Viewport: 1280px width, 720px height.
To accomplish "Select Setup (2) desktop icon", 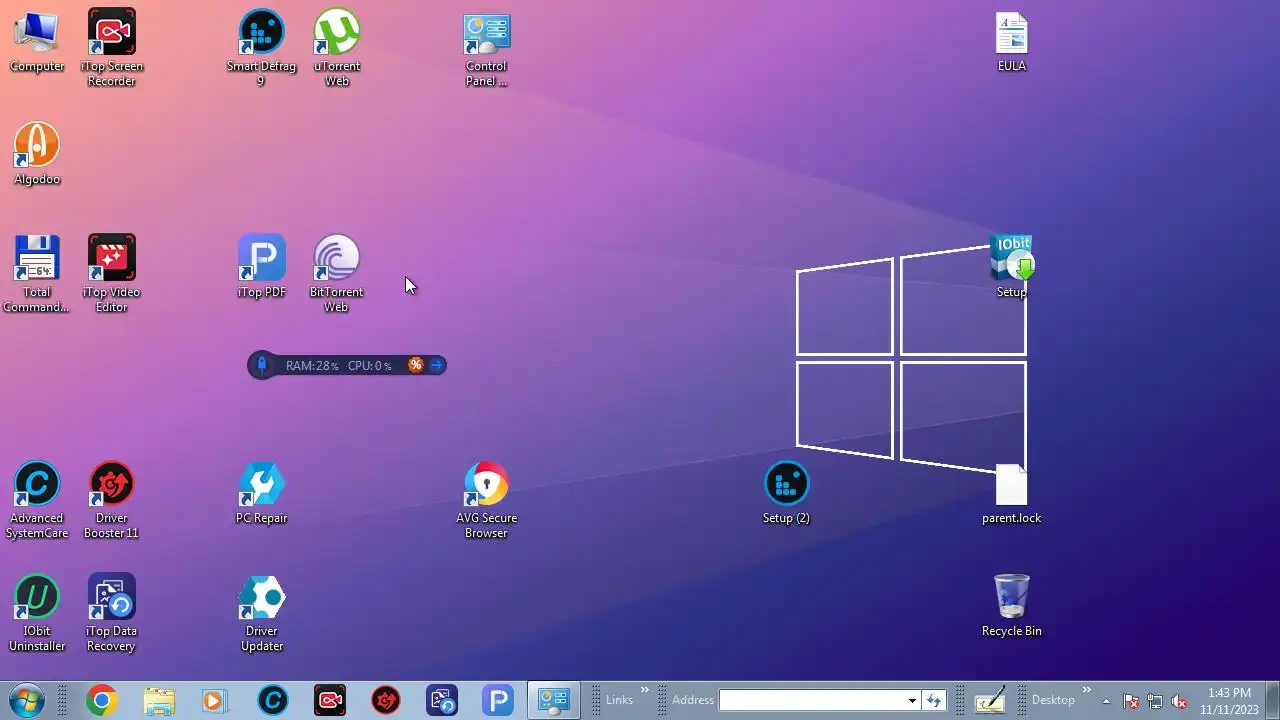I will [x=786, y=493].
